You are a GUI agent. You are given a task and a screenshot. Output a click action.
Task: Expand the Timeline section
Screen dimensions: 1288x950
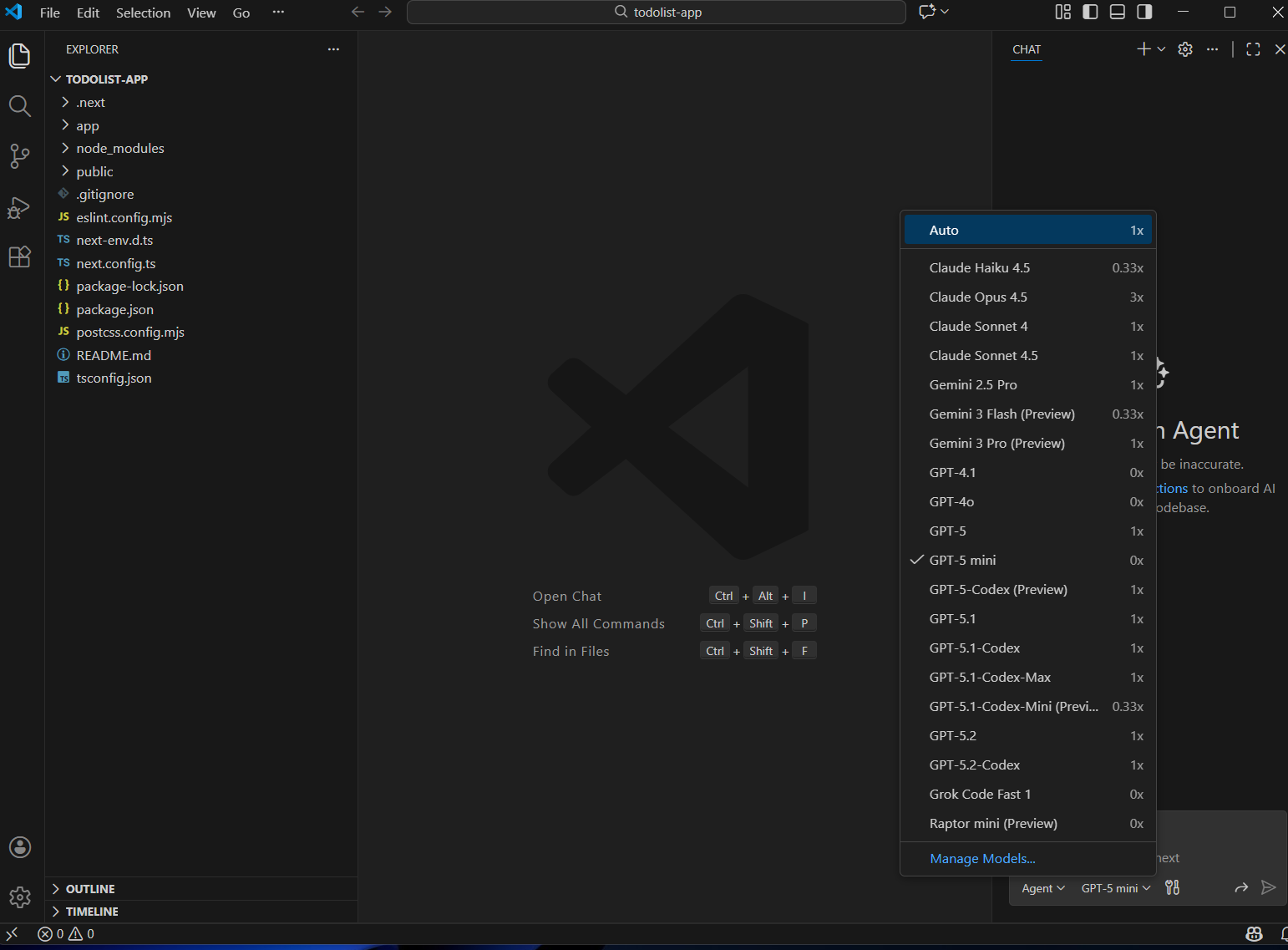click(x=201, y=912)
